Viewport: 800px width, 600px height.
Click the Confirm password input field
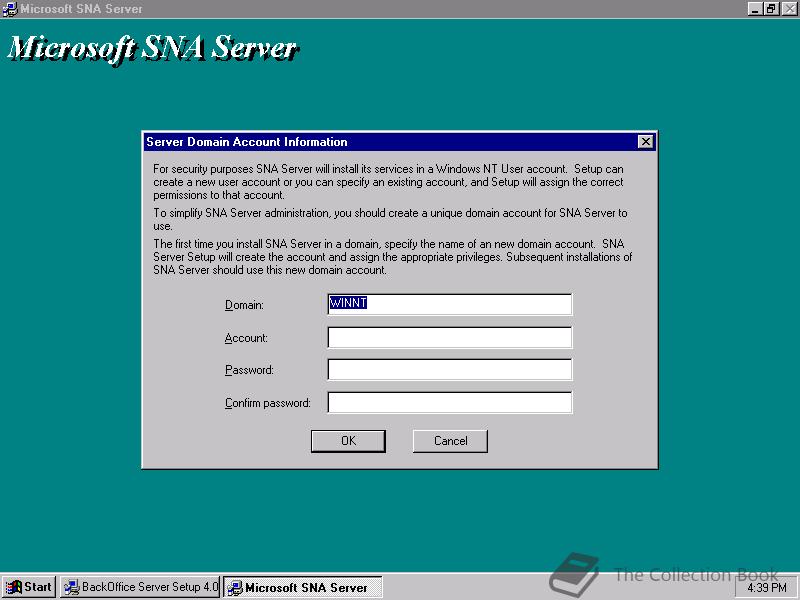coord(449,403)
